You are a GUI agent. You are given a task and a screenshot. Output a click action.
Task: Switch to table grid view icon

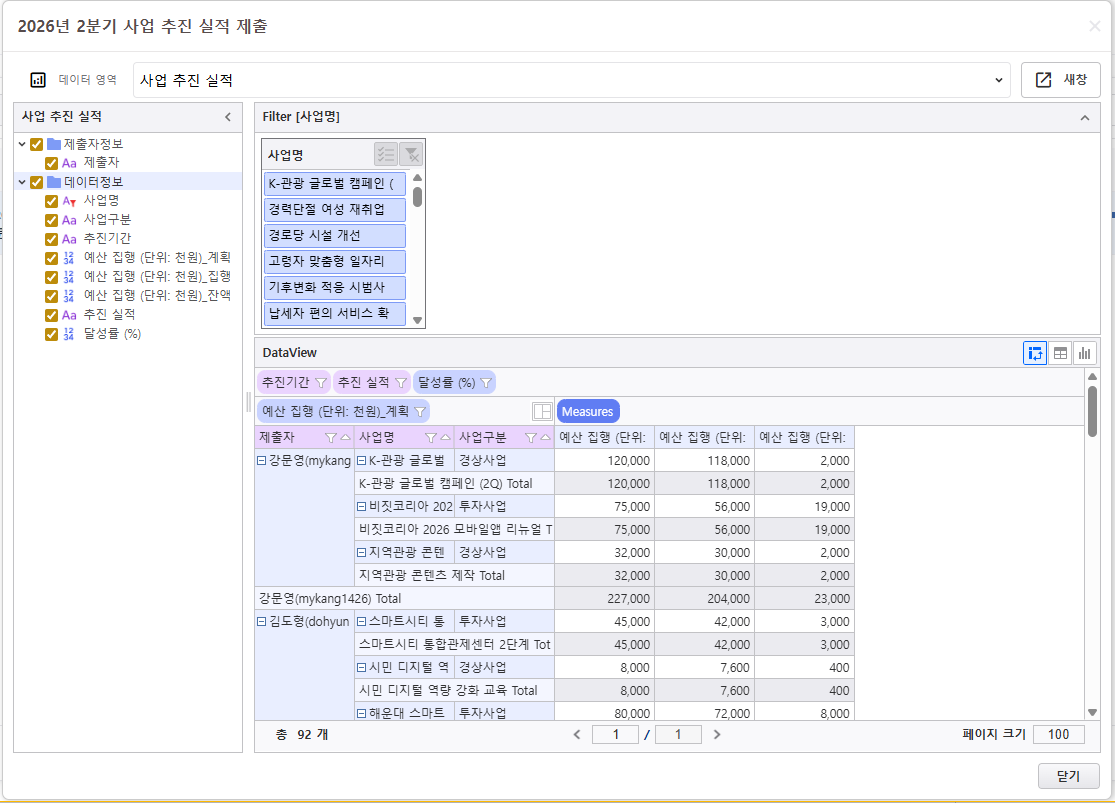coord(1060,353)
